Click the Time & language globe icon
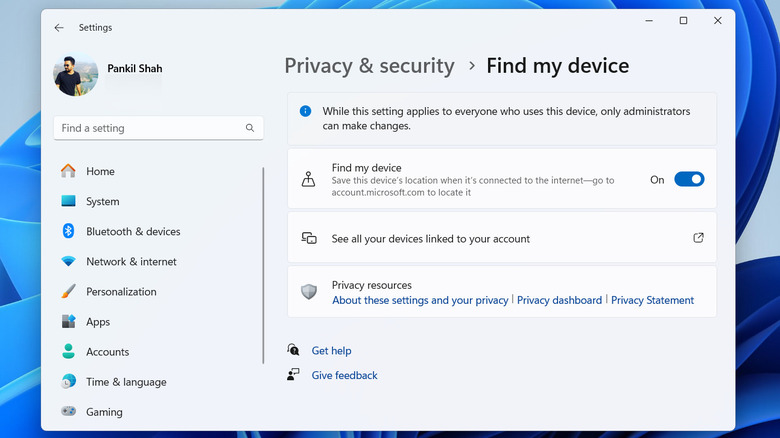Image resolution: width=780 pixels, height=438 pixels. pyautogui.click(x=68, y=382)
